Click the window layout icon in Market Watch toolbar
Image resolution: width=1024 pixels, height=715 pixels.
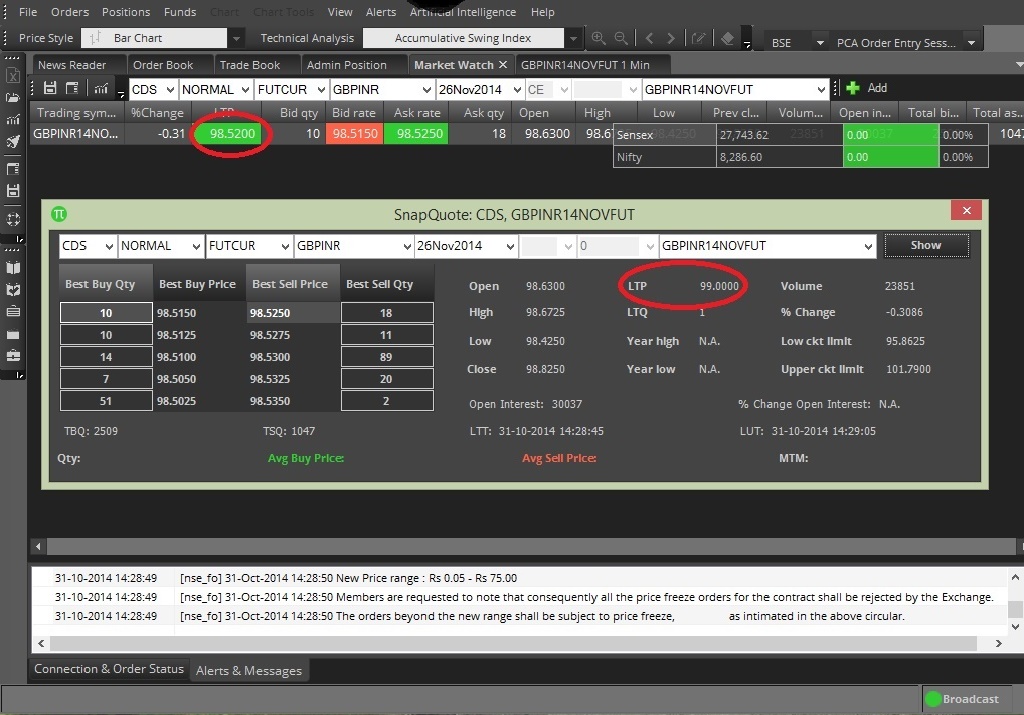pyautogui.click(x=72, y=88)
